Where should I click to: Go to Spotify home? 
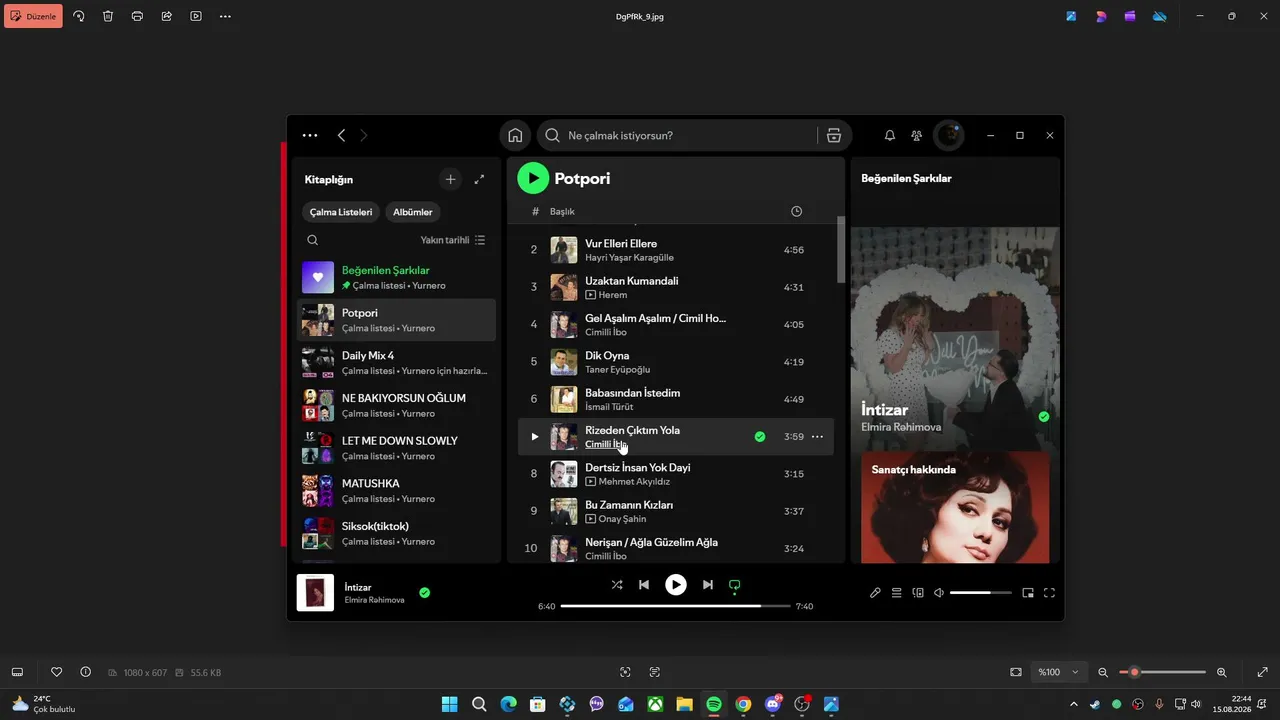(515, 135)
